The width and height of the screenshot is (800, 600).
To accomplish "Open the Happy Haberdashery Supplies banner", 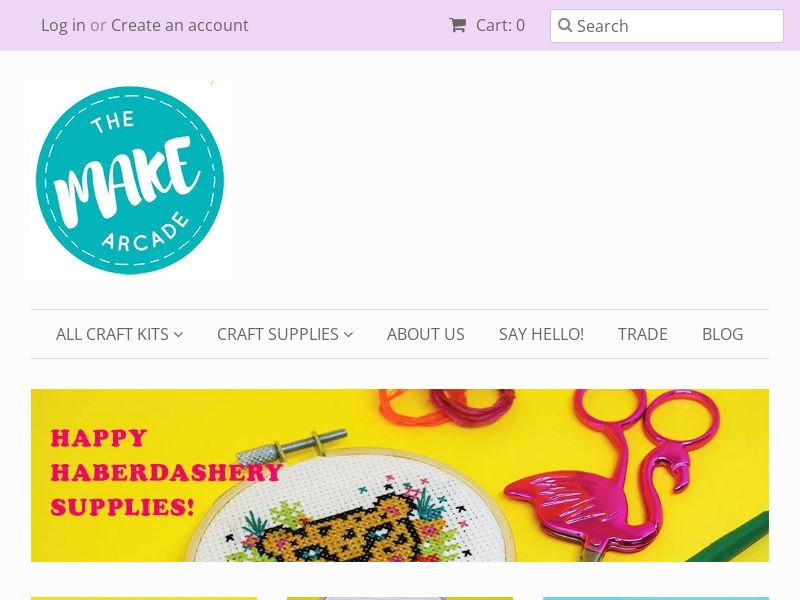I will click(400, 476).
